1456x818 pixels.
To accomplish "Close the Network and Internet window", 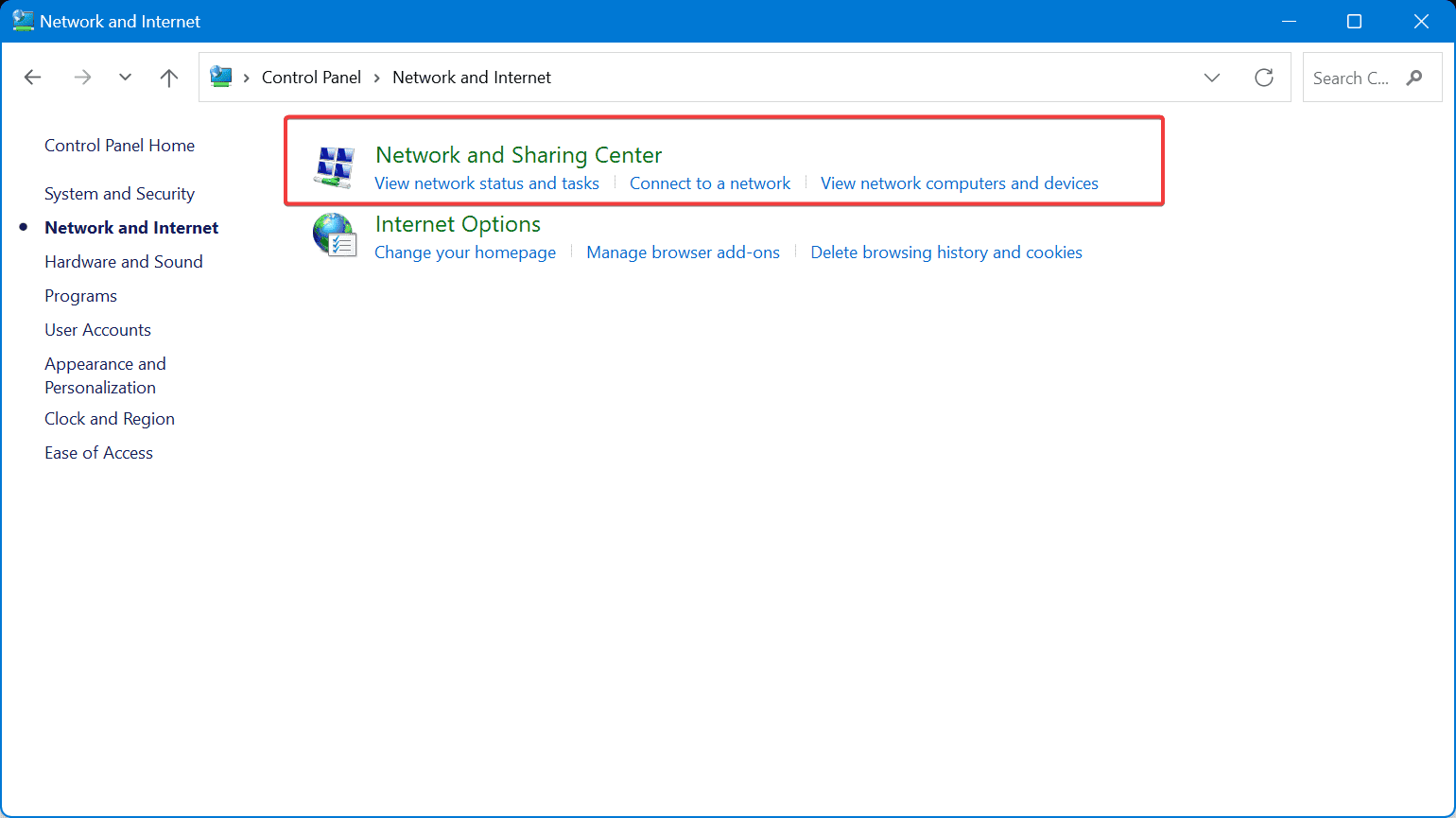I will pos(1421,21).
